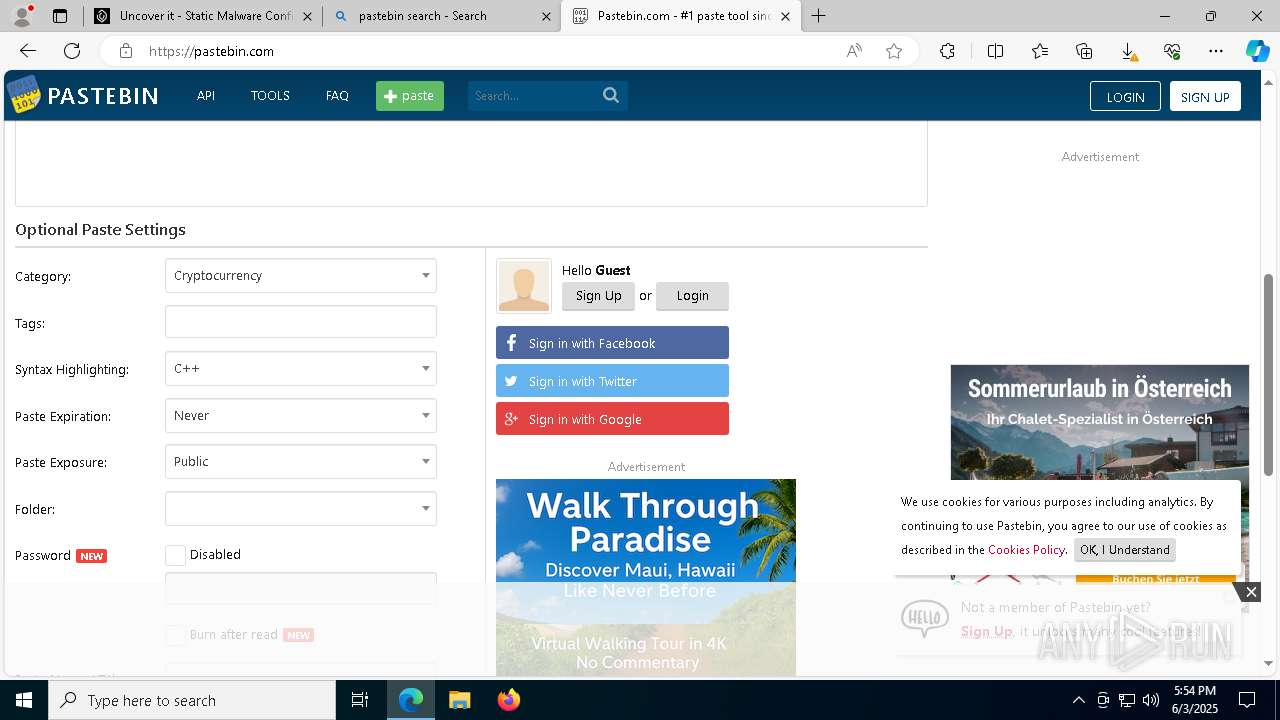
Task: Toggle the Burn after read checkbox
Action: pos(175,635)
